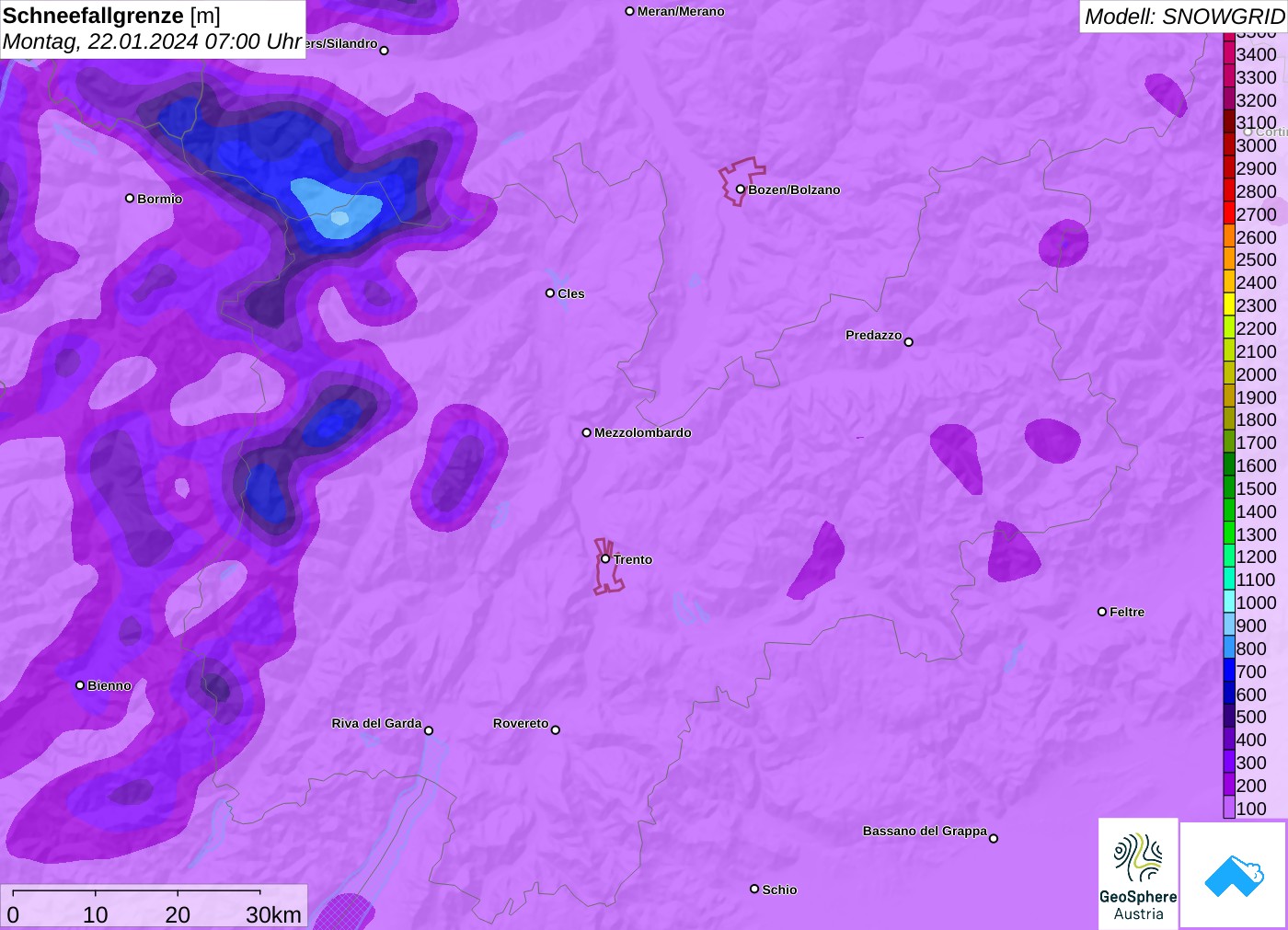Click the GeoSphere Austria logo
Viewport: 1288px width, 930px height.
[x=1138, y=874]
